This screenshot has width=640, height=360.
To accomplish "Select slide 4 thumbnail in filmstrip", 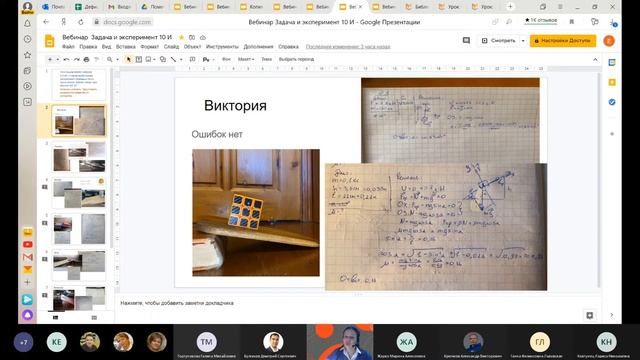I will (x=79, y=193).
